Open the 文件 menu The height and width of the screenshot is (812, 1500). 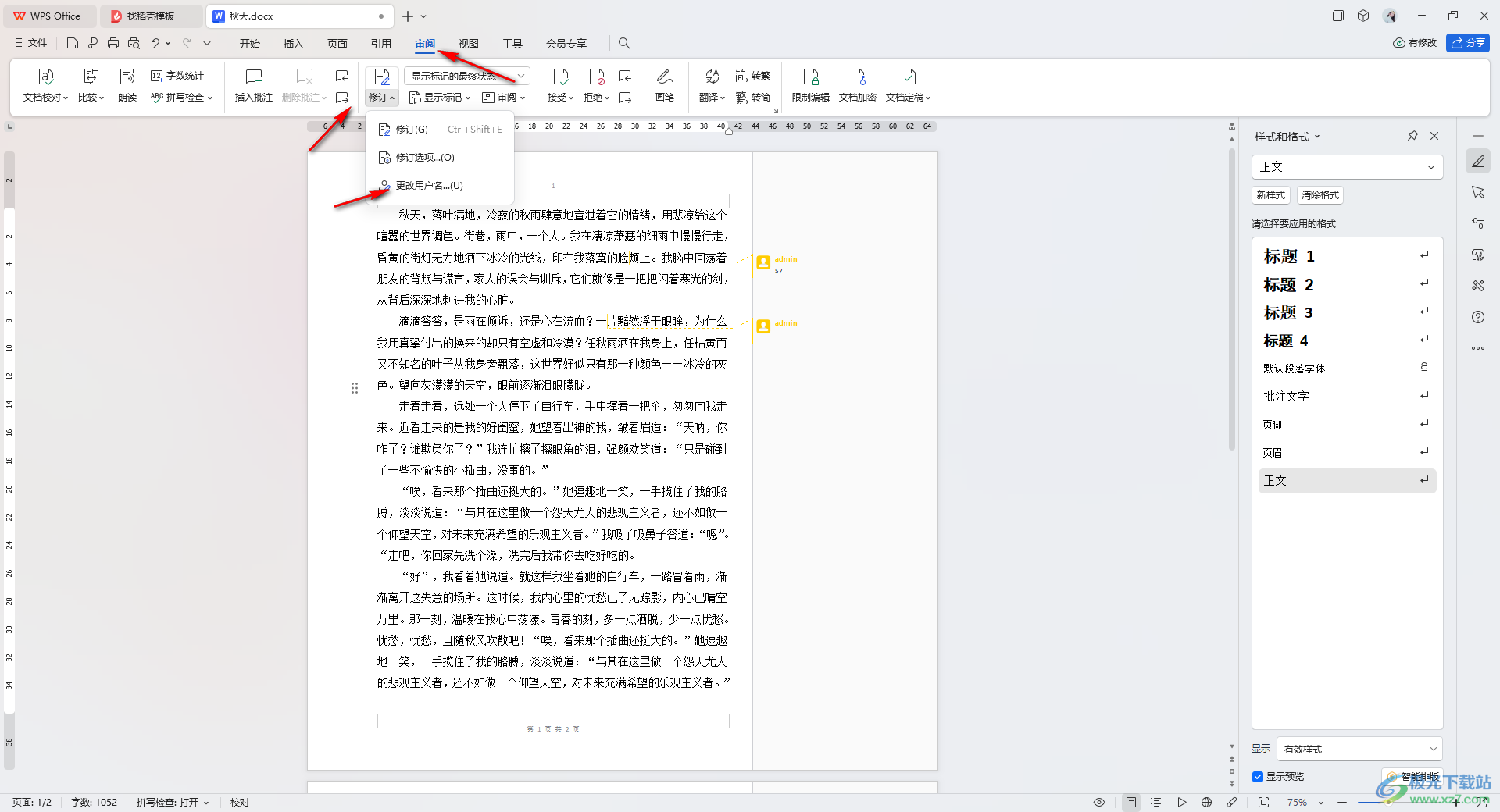coord(31,43)
